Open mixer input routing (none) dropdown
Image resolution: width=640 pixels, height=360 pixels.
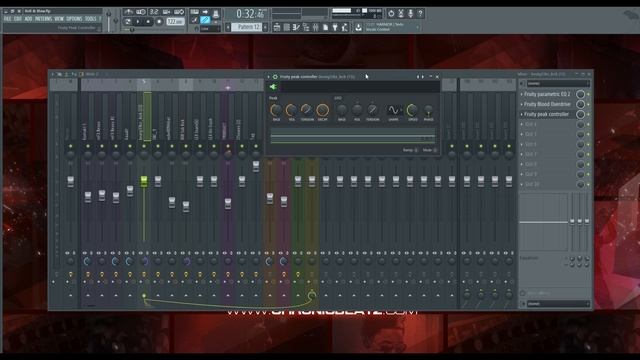[558, 83]
